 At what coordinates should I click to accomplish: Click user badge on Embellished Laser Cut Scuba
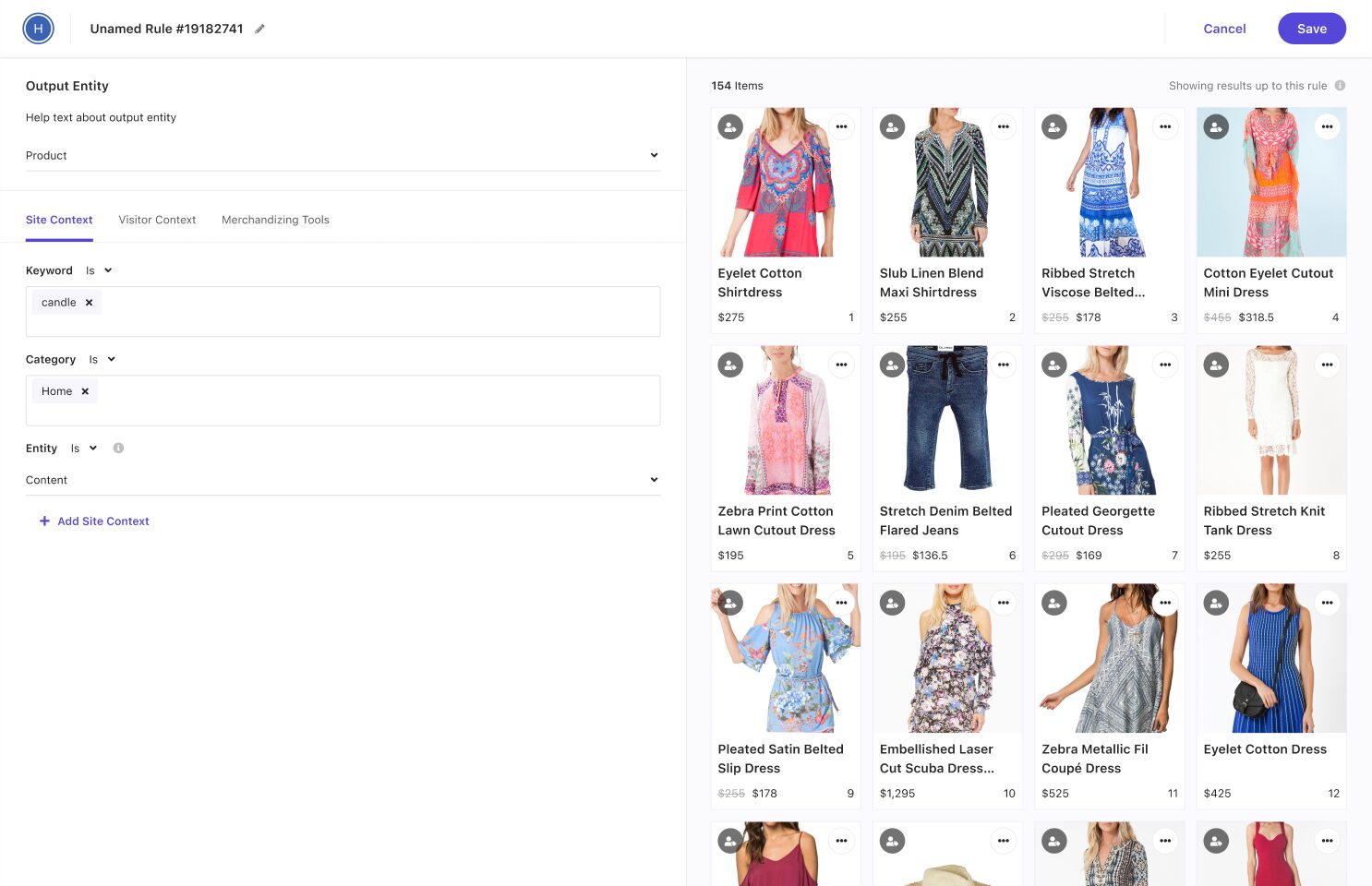[x=892, y=604]
